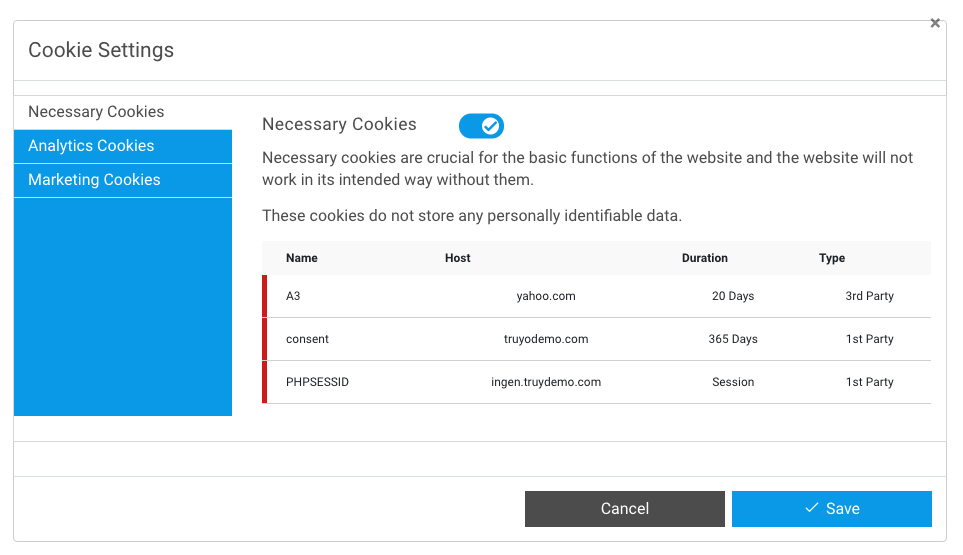Switch to the Analytics Cookies tab
Viewport: 963px width, 555px height.
point(91,146)
